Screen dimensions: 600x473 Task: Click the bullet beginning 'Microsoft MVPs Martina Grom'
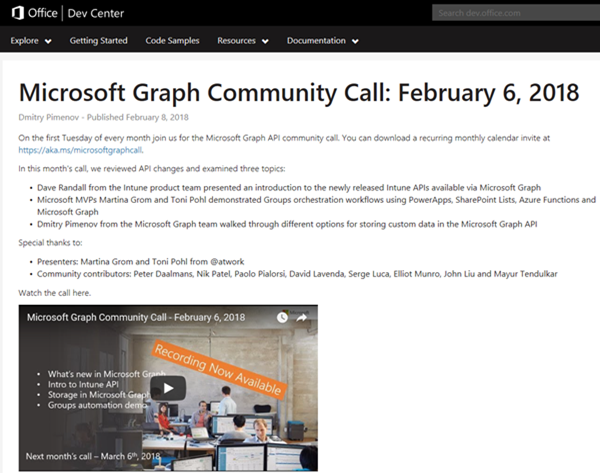pos(316,206)
